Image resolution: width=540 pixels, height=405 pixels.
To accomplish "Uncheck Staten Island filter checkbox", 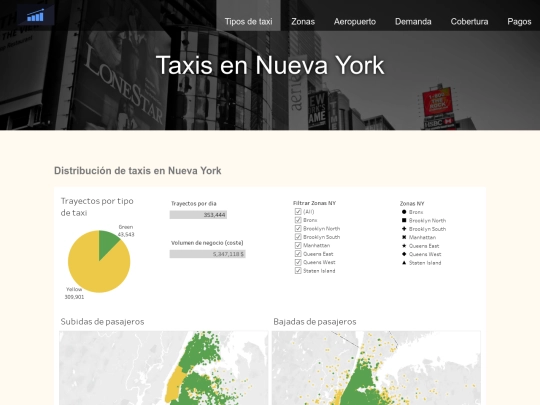I will [298, 271].
